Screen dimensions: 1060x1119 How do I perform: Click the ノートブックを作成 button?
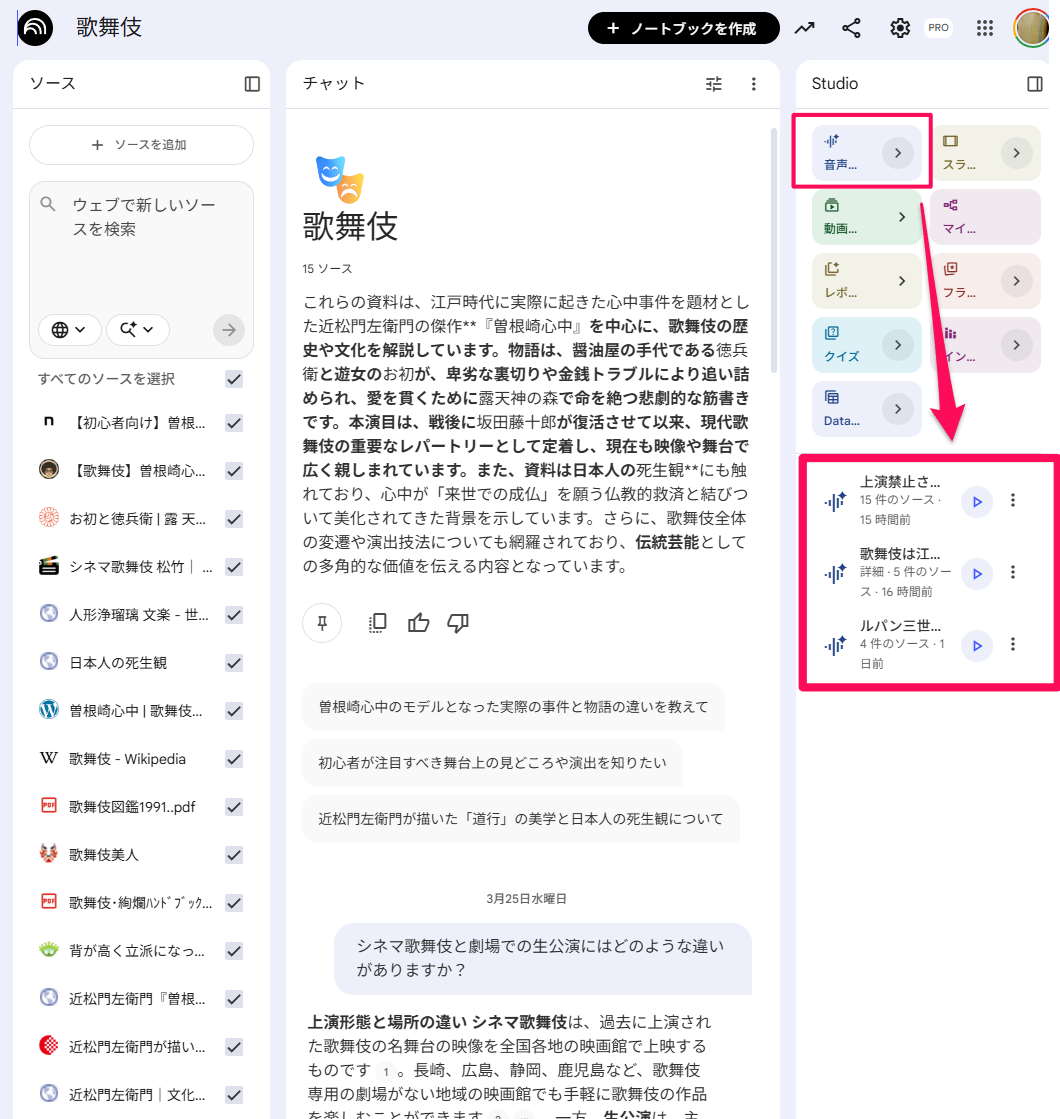point(683,28)
